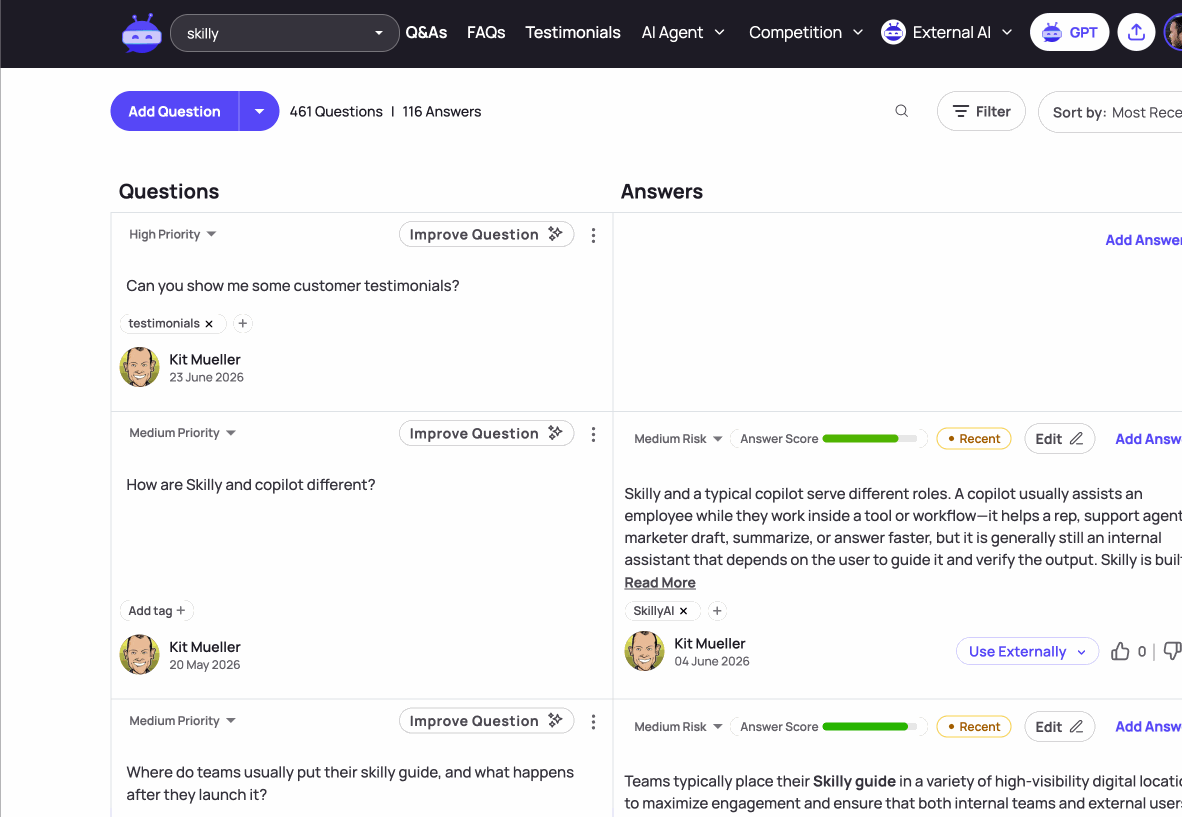
Task: Open the Use Externally dropdown
Action: click(1027, 651)
